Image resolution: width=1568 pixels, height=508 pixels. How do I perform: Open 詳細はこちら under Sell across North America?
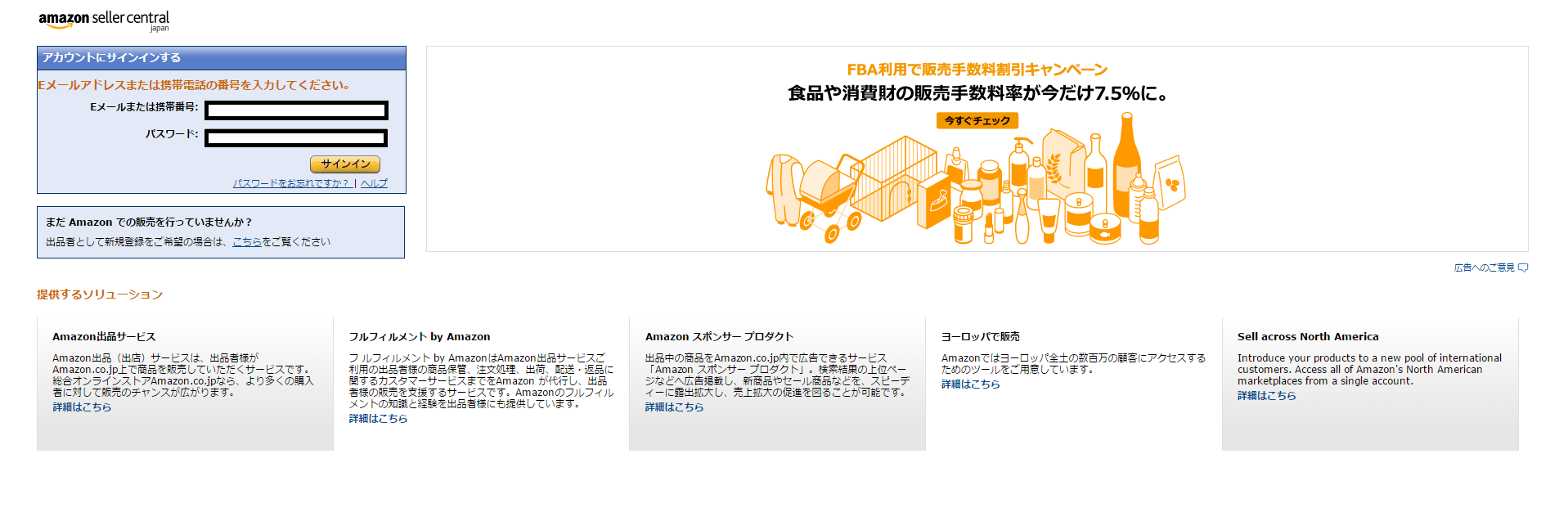click(x=1266, y=396)
